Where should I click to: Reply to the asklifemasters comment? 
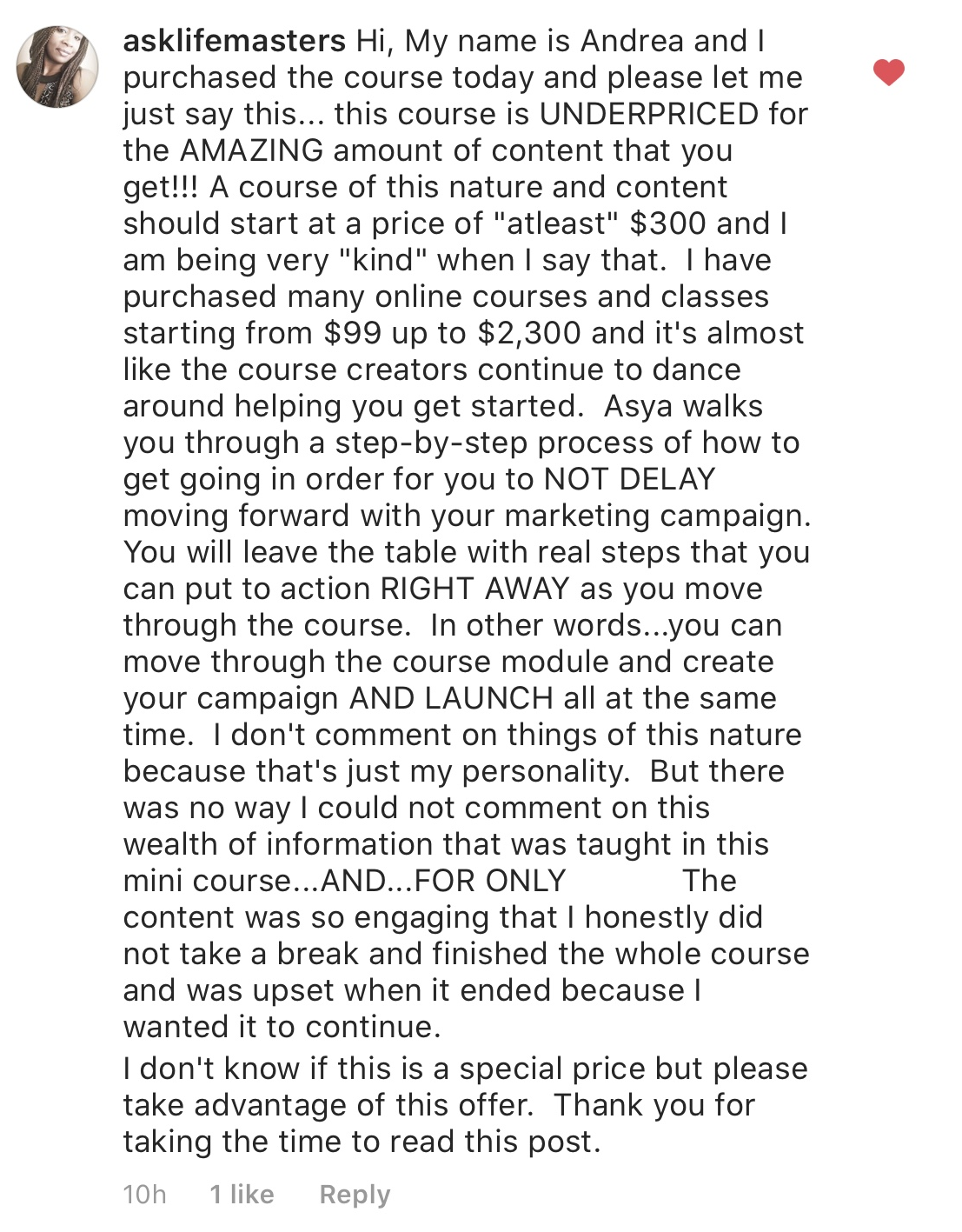coord(355,1195)
